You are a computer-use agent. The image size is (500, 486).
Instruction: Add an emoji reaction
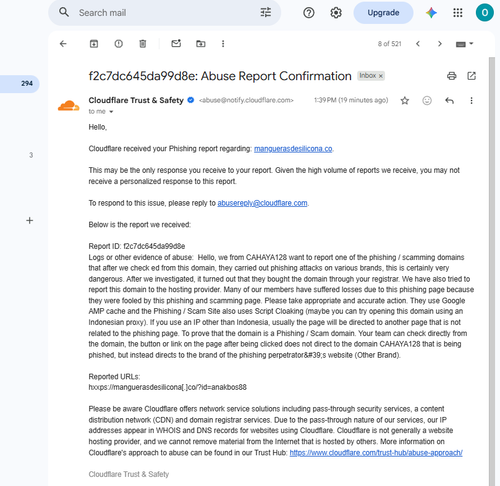pyautogui.click(x=427, y=100)
